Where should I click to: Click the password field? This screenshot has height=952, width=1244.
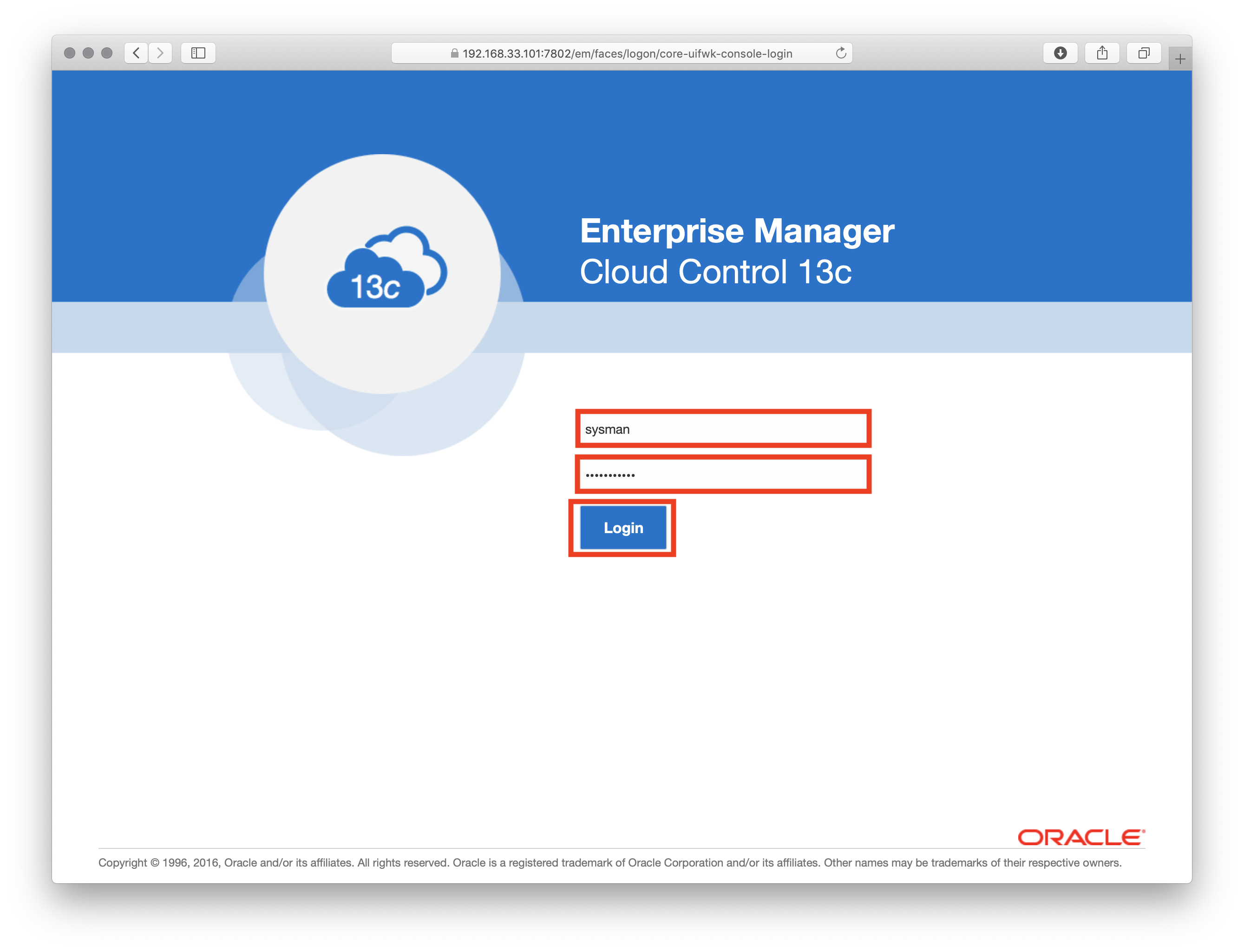coord(723,474)
